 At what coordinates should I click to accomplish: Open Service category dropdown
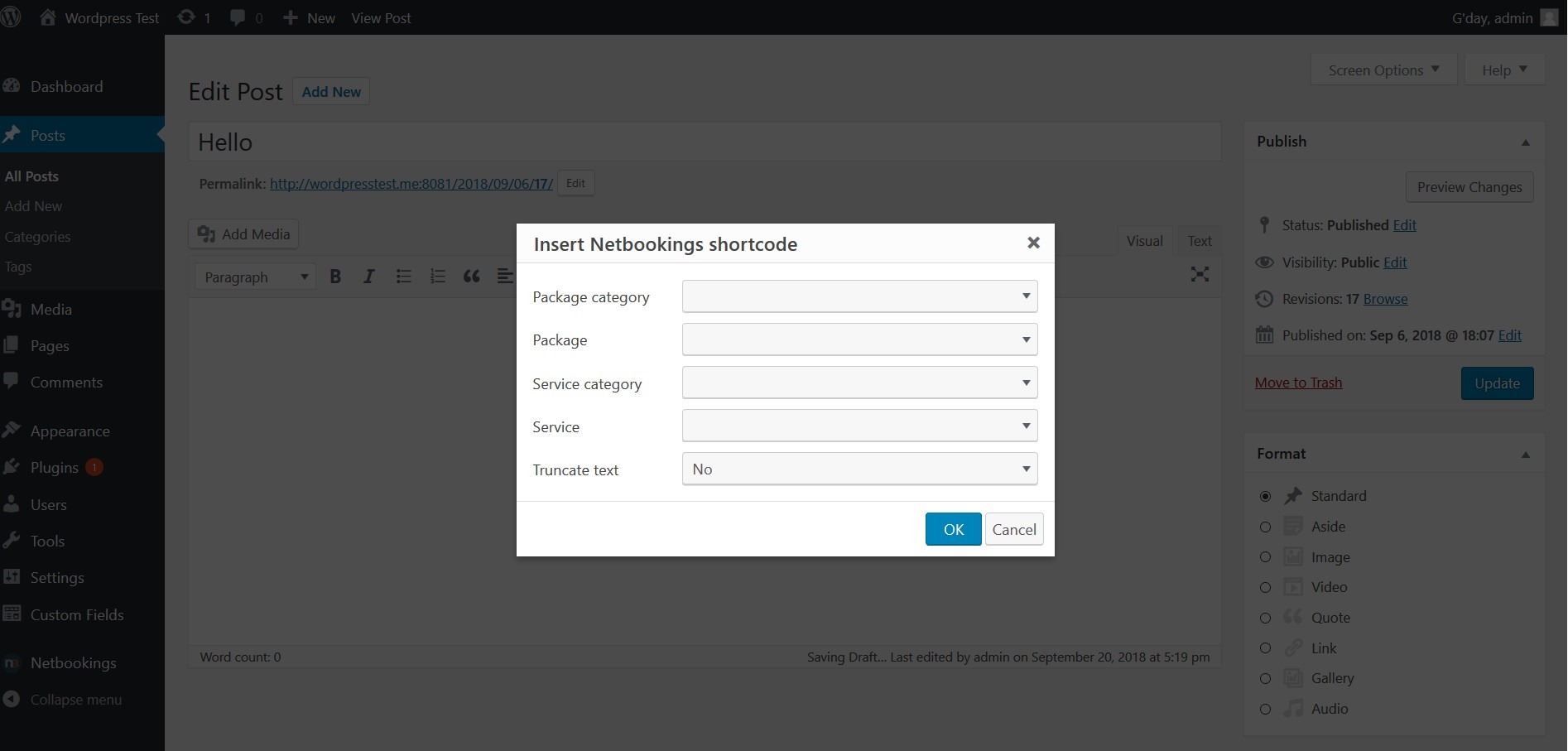859,383
